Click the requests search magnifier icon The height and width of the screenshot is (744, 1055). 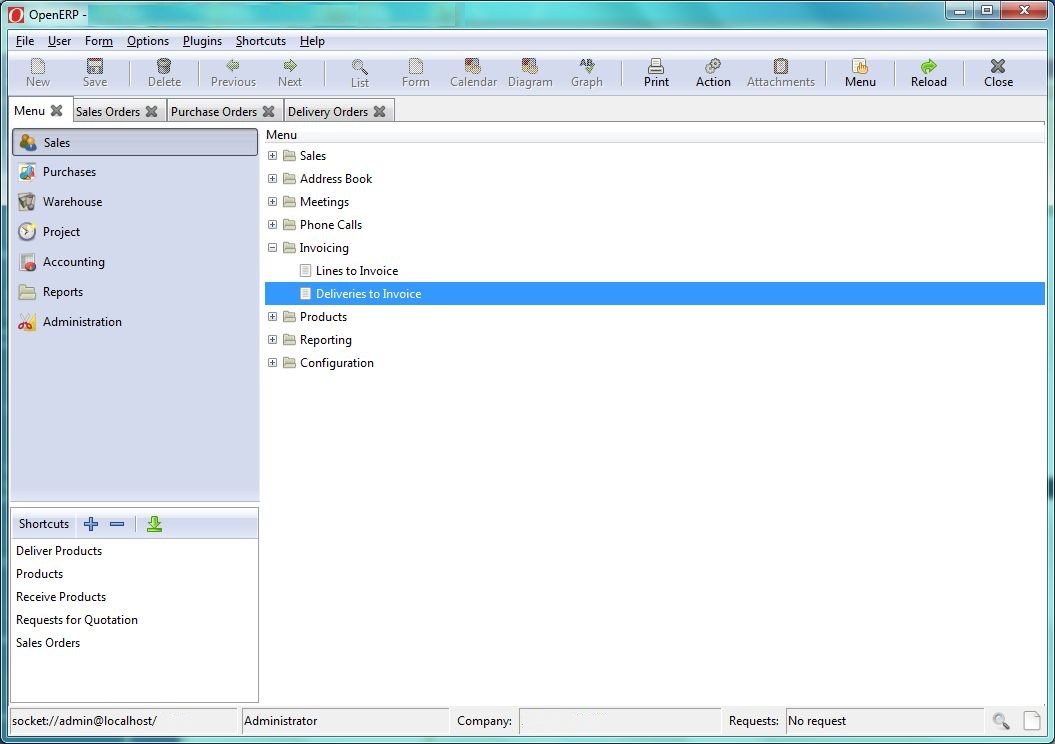coord(1001,721)
